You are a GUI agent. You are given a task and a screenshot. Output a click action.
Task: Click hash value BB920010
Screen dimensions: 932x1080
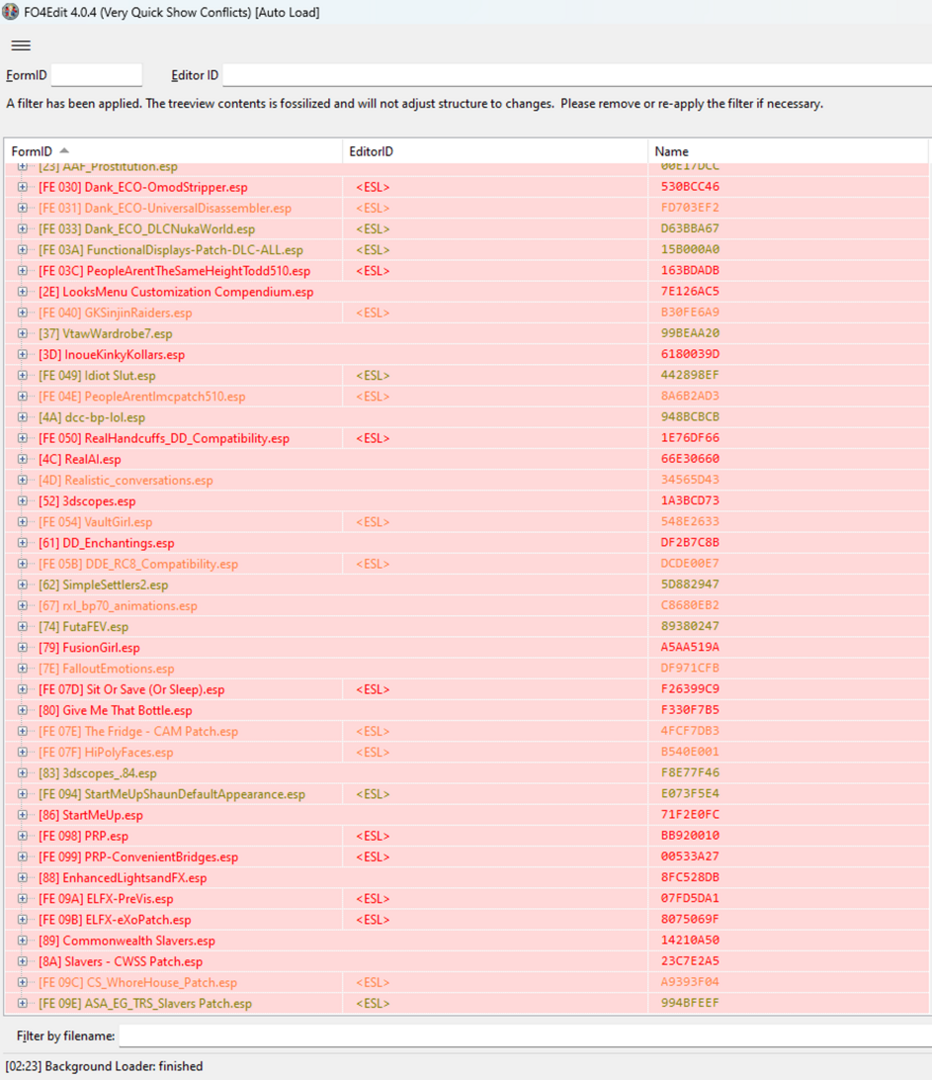click(x=690, y=835)
